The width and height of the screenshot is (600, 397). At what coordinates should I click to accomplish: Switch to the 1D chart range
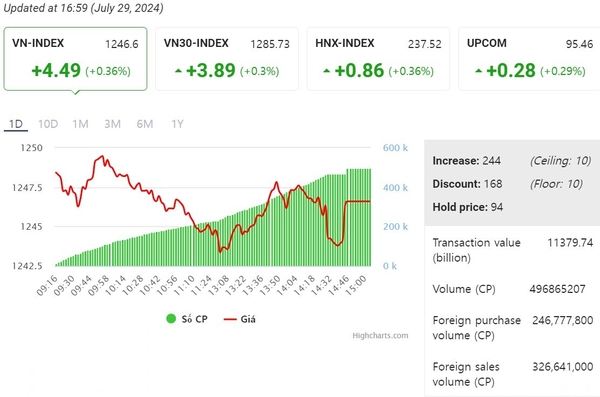pyautogui.click(x=16, y=124)
